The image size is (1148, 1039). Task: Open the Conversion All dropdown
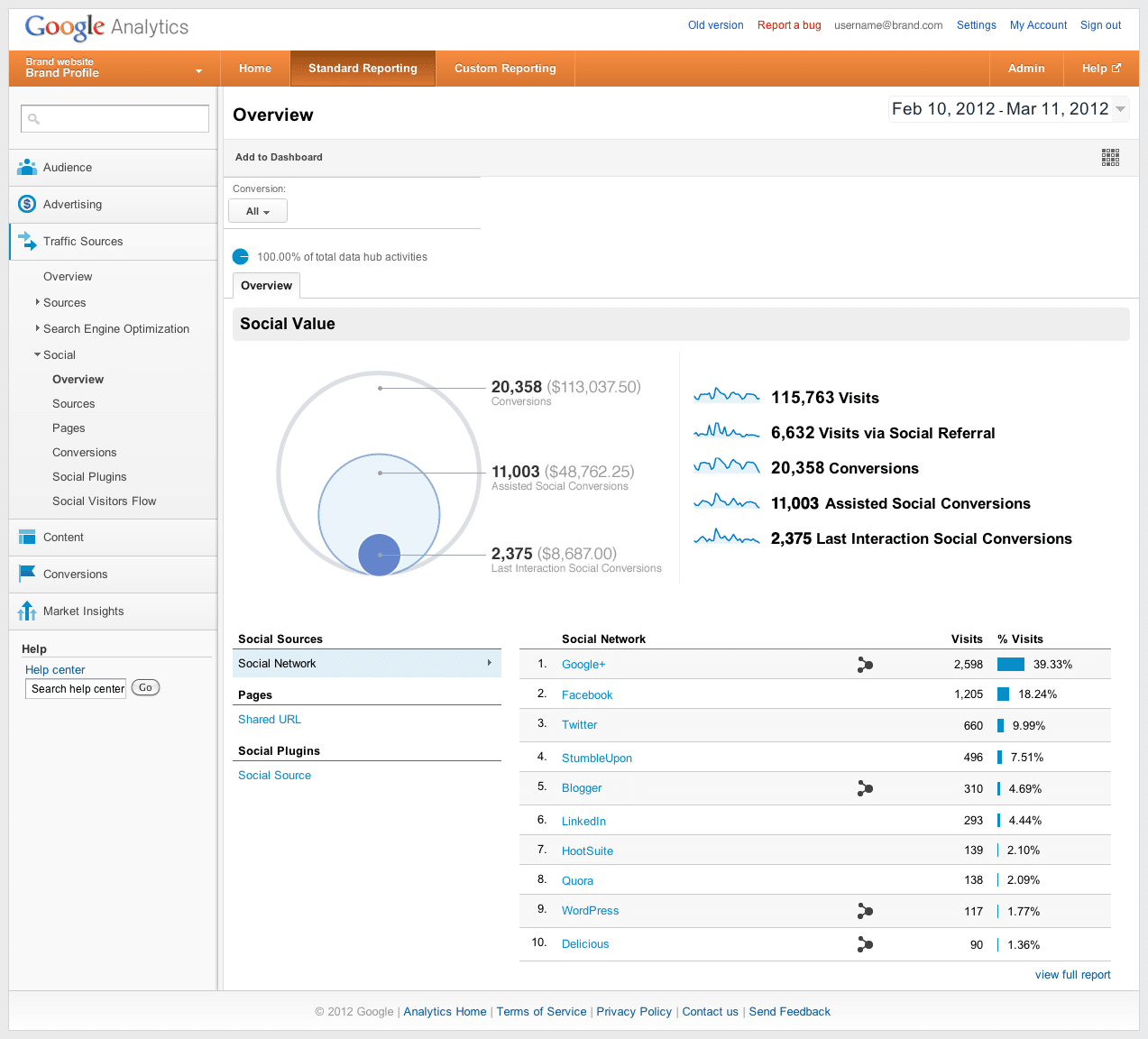(258, 211)
